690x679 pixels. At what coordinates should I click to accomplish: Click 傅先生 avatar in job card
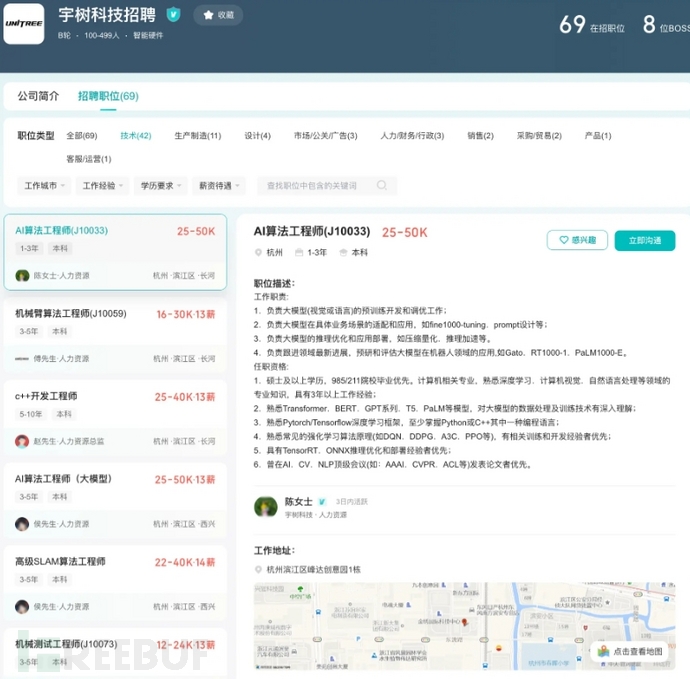coord(22,359)
